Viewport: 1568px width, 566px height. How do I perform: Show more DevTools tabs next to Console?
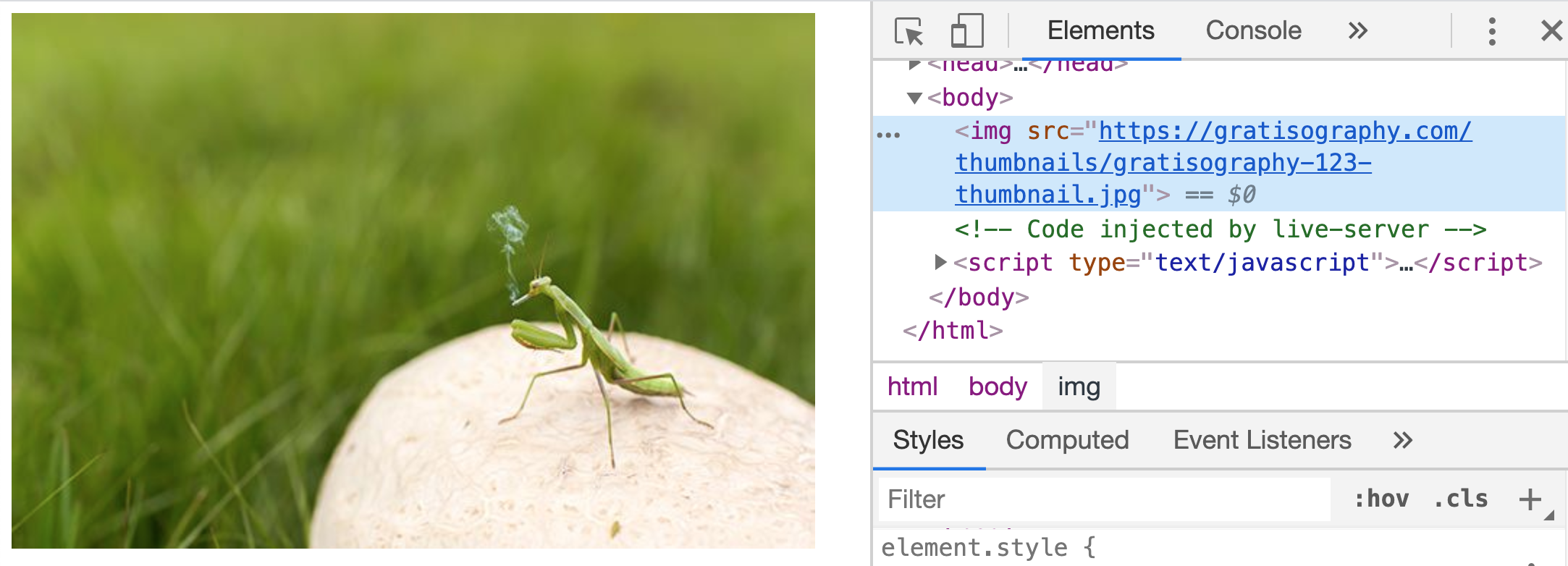click(x=1358, y=30)
